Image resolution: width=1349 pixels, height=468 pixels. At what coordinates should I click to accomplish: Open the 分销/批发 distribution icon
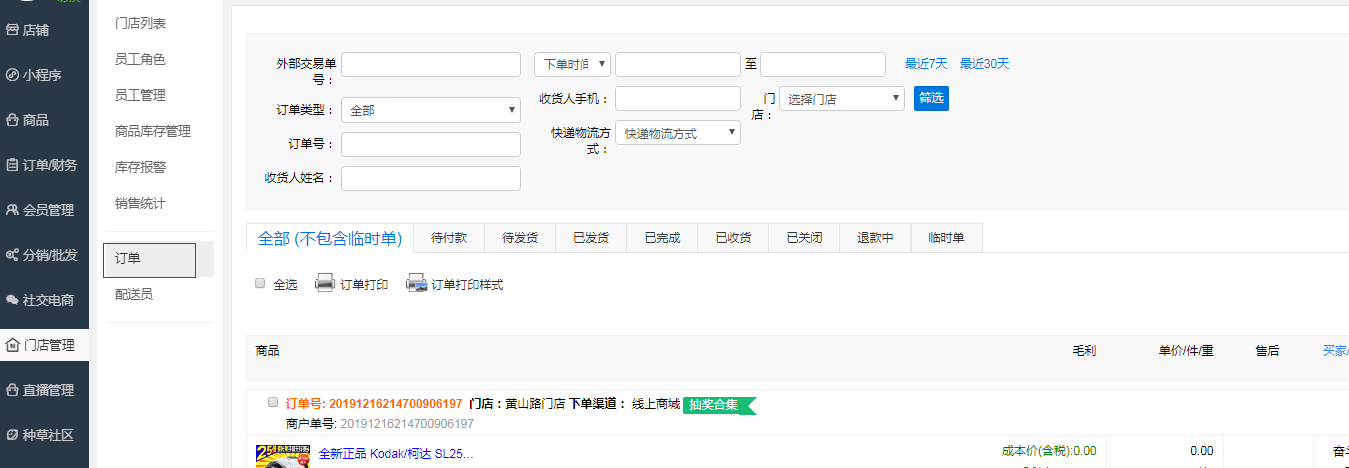12,255
